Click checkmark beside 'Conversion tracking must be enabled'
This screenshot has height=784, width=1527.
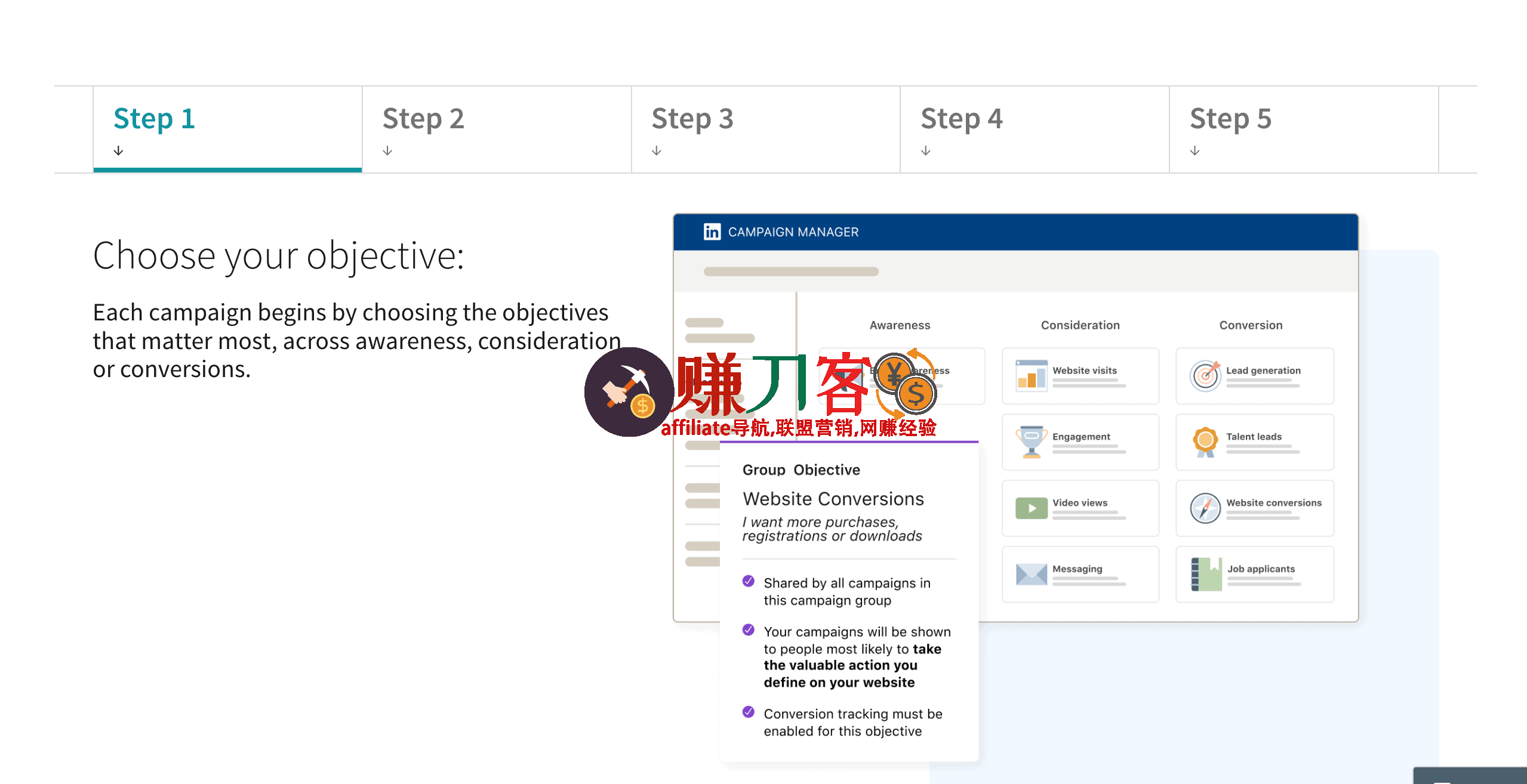pyautogui.click(x=748, y=712)
